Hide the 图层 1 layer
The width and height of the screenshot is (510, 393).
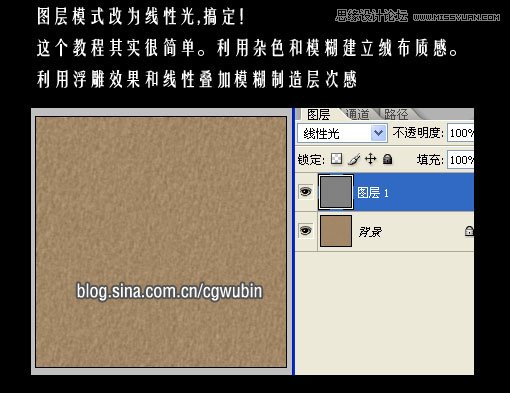[306, 192]
